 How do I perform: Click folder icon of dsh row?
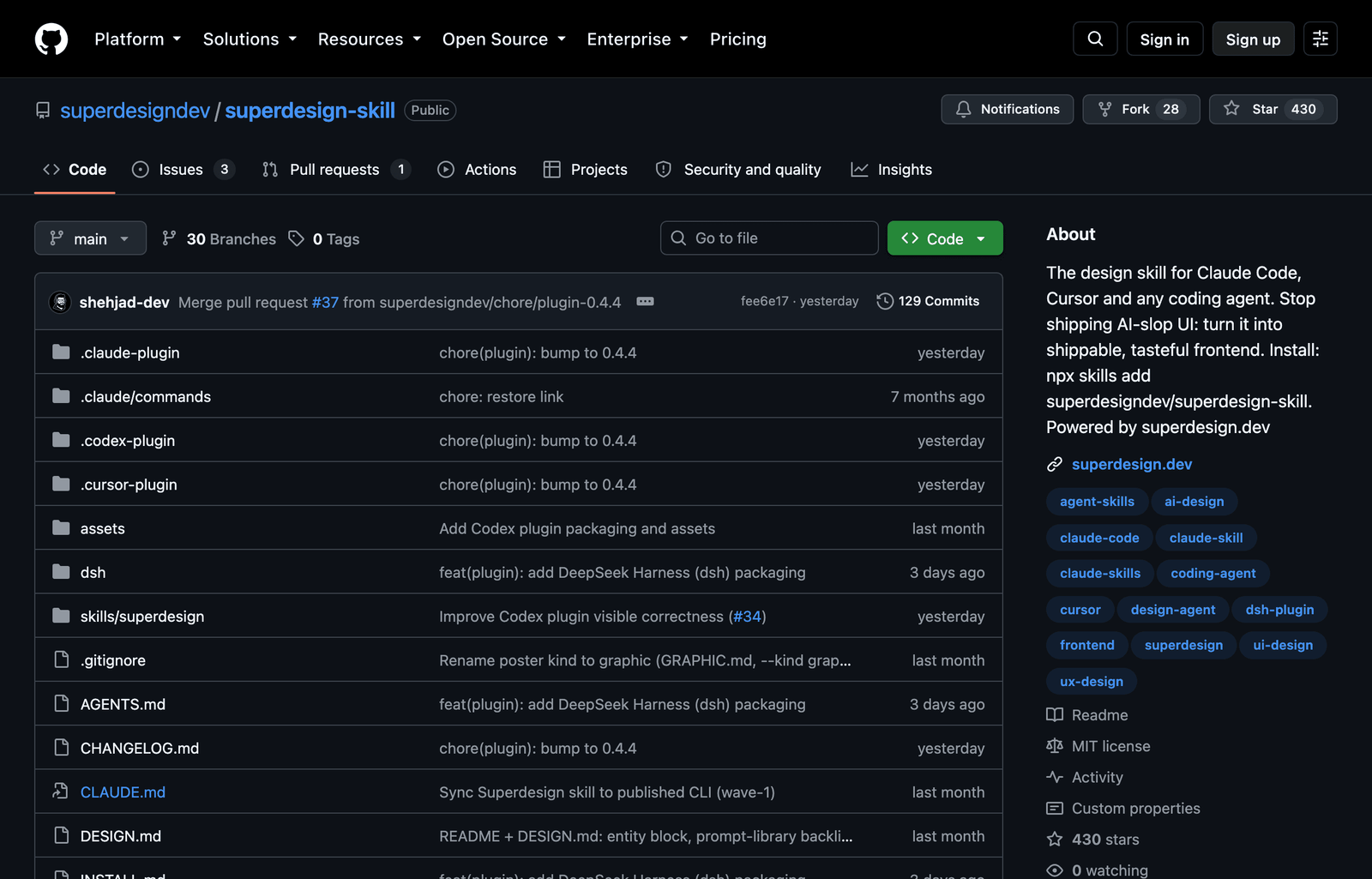(x=61, y=572)
